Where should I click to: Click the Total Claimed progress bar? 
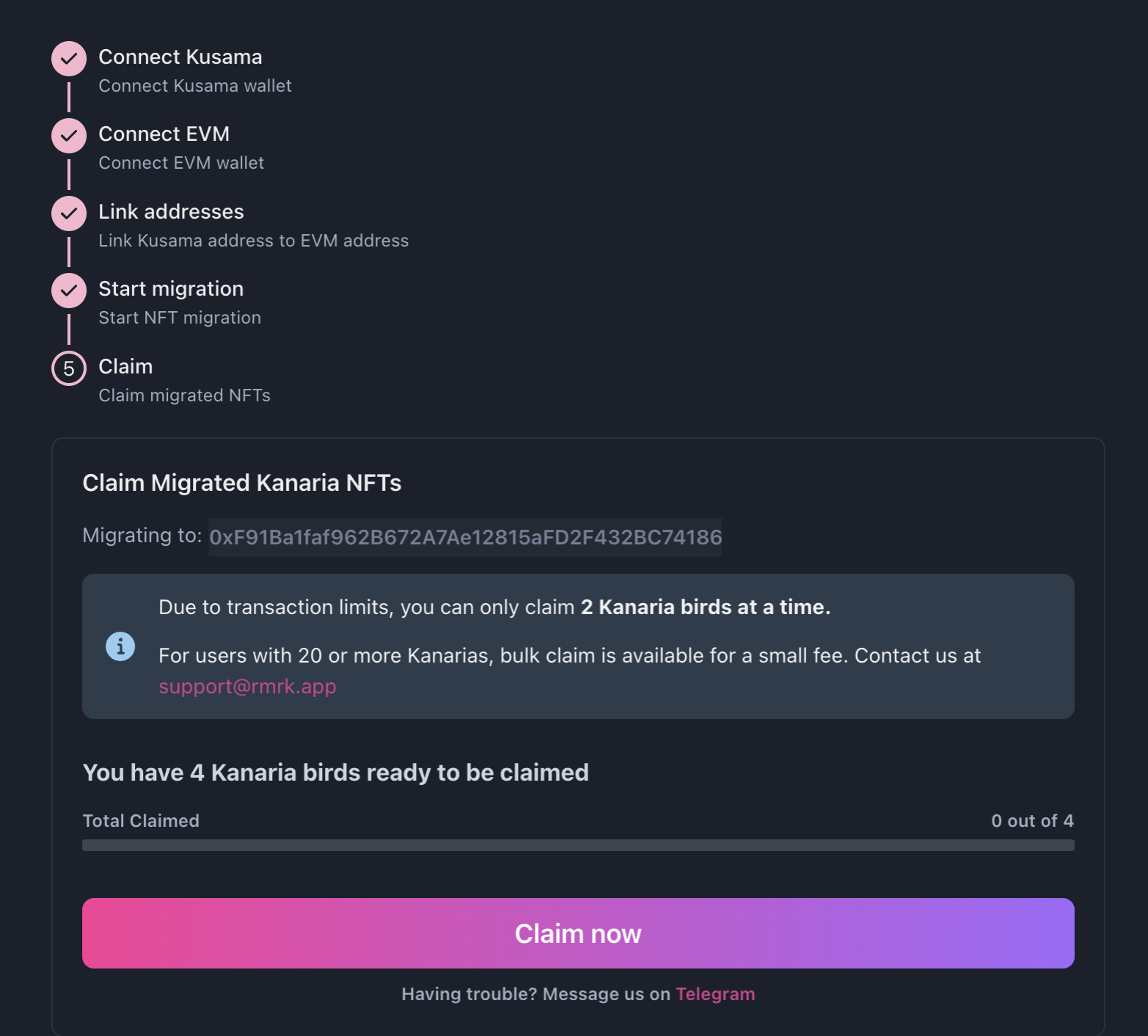click(578, 845)
